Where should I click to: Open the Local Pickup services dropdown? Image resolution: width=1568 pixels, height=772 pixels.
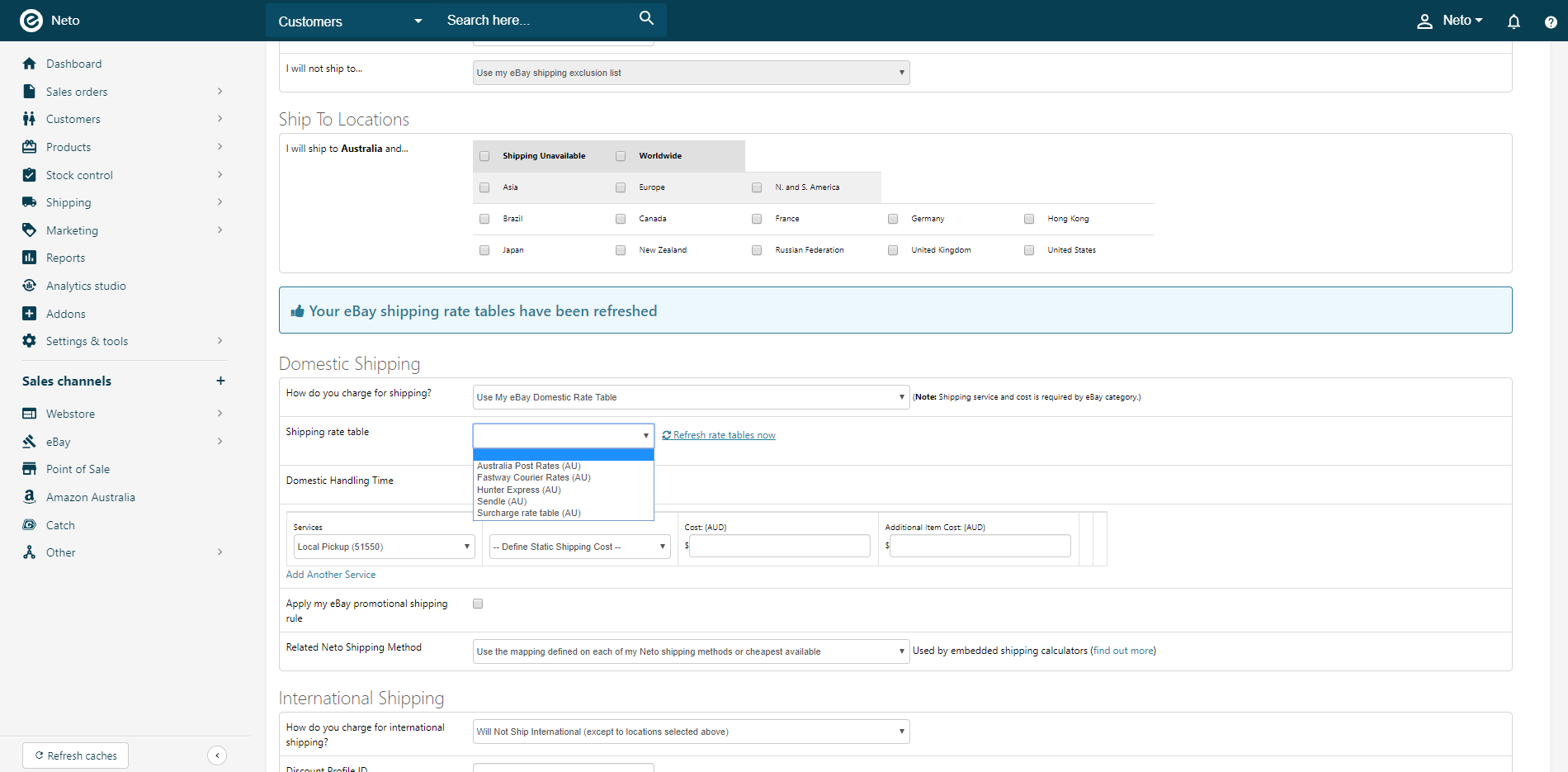pos(384,547)
